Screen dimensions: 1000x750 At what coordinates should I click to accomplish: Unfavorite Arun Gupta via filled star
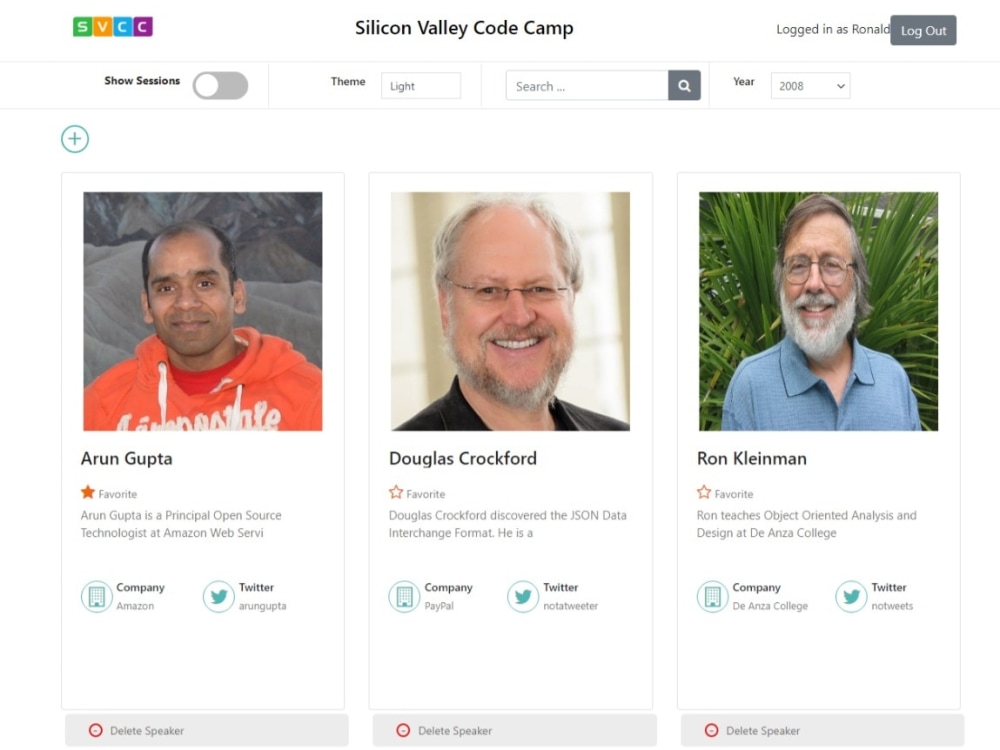88,492
